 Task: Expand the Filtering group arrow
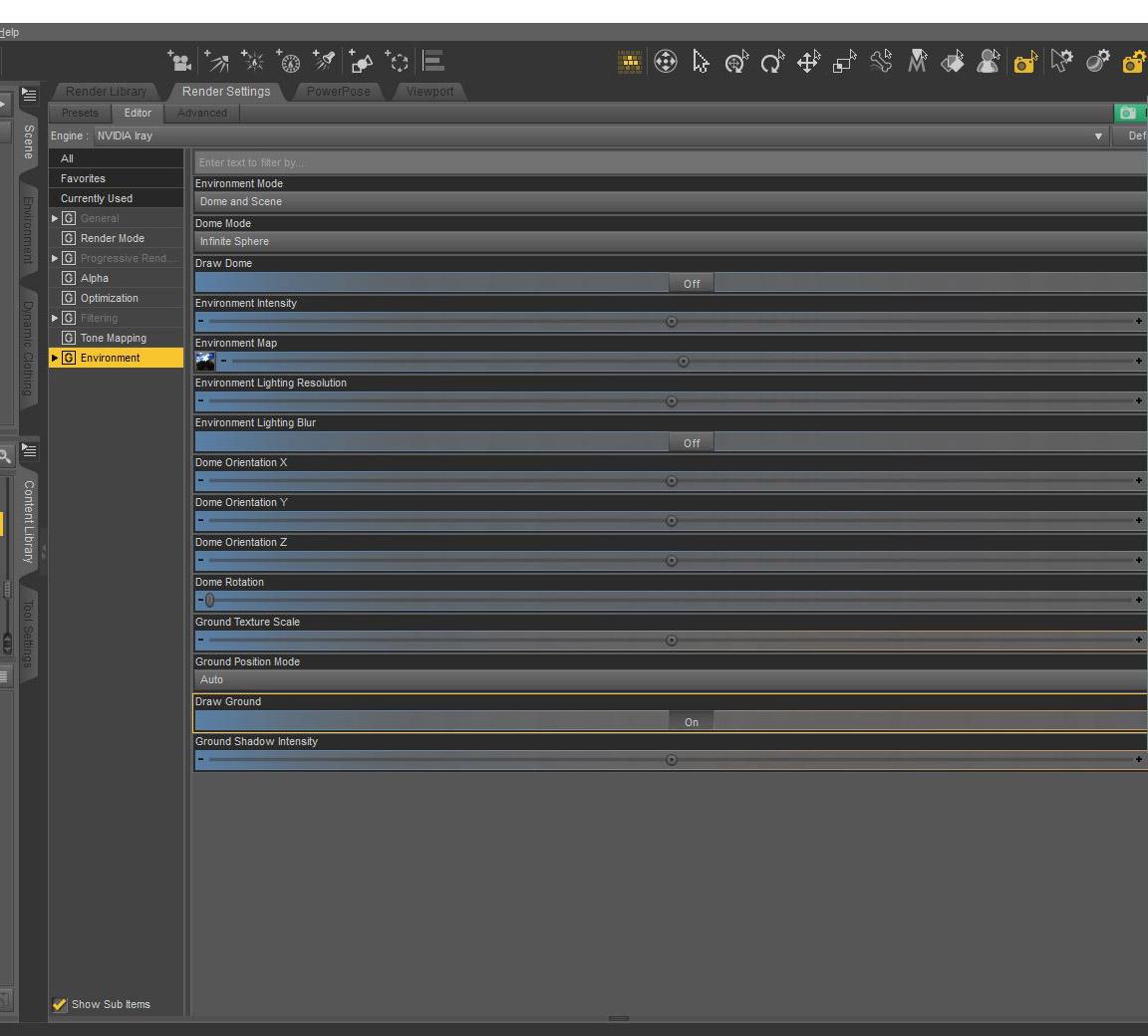(55, 318)
